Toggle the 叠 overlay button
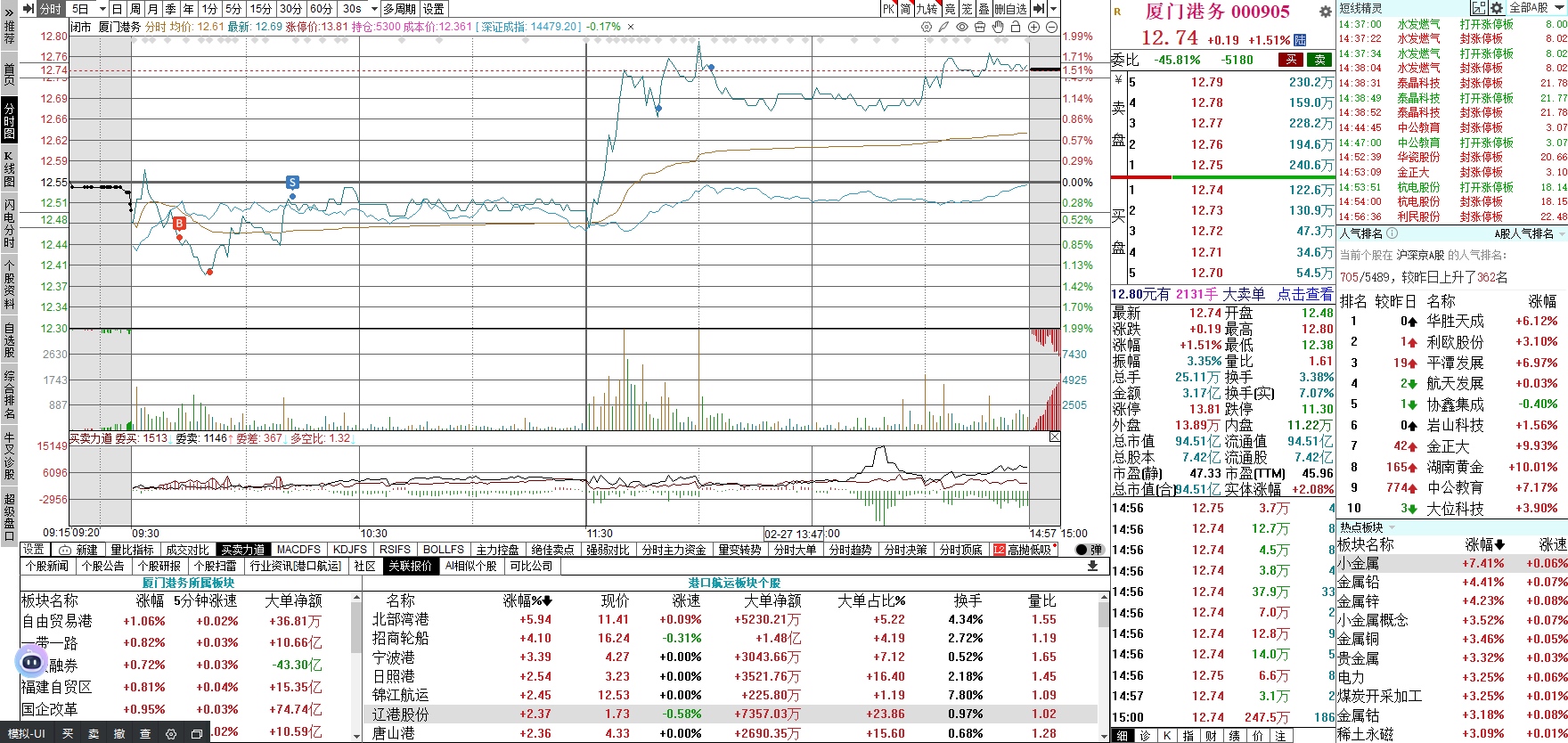The height and width of the screenshot is (743, 1568). 984,9
